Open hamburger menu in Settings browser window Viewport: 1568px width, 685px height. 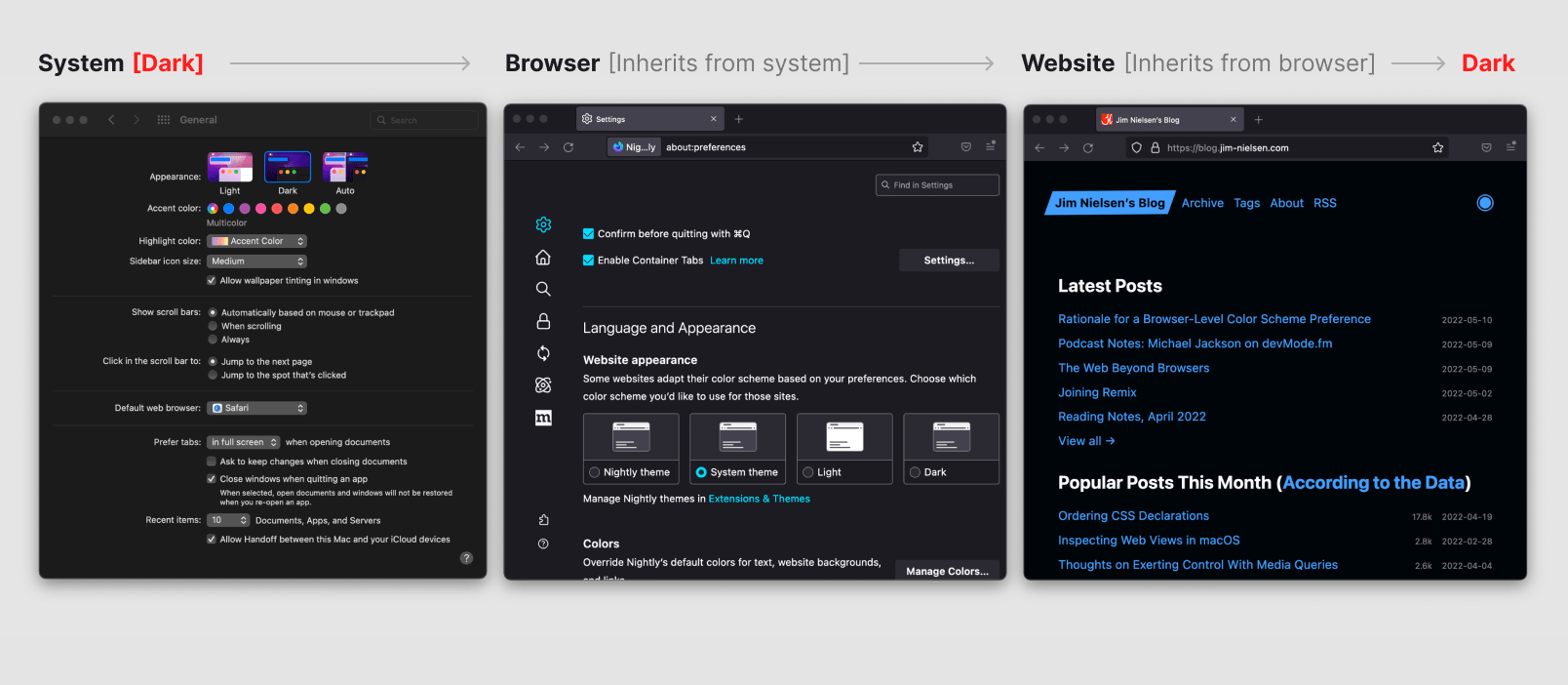coord(991,146)
